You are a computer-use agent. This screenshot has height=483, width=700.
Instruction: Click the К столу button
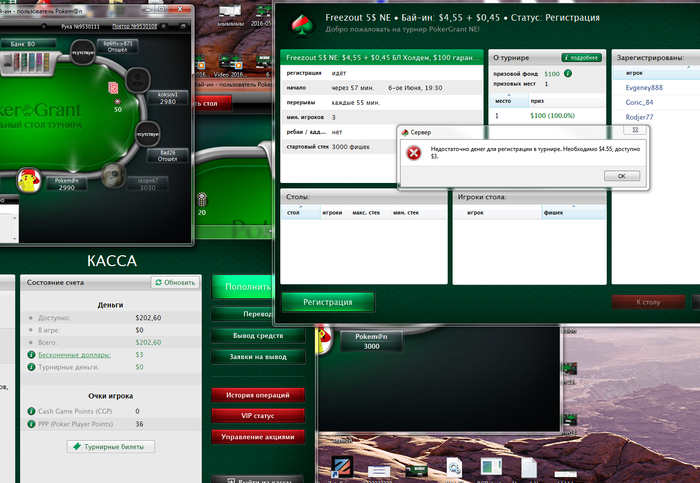648,302
